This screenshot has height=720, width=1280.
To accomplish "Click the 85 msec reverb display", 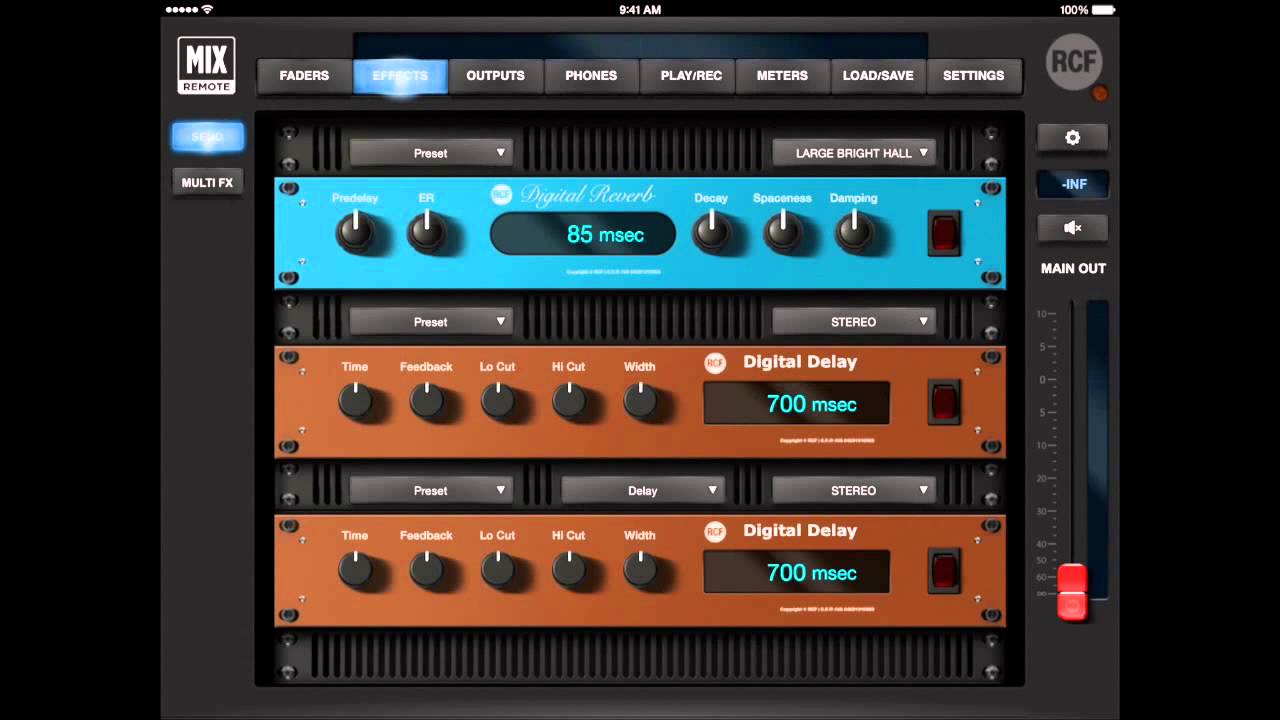I will coord(583,234).
